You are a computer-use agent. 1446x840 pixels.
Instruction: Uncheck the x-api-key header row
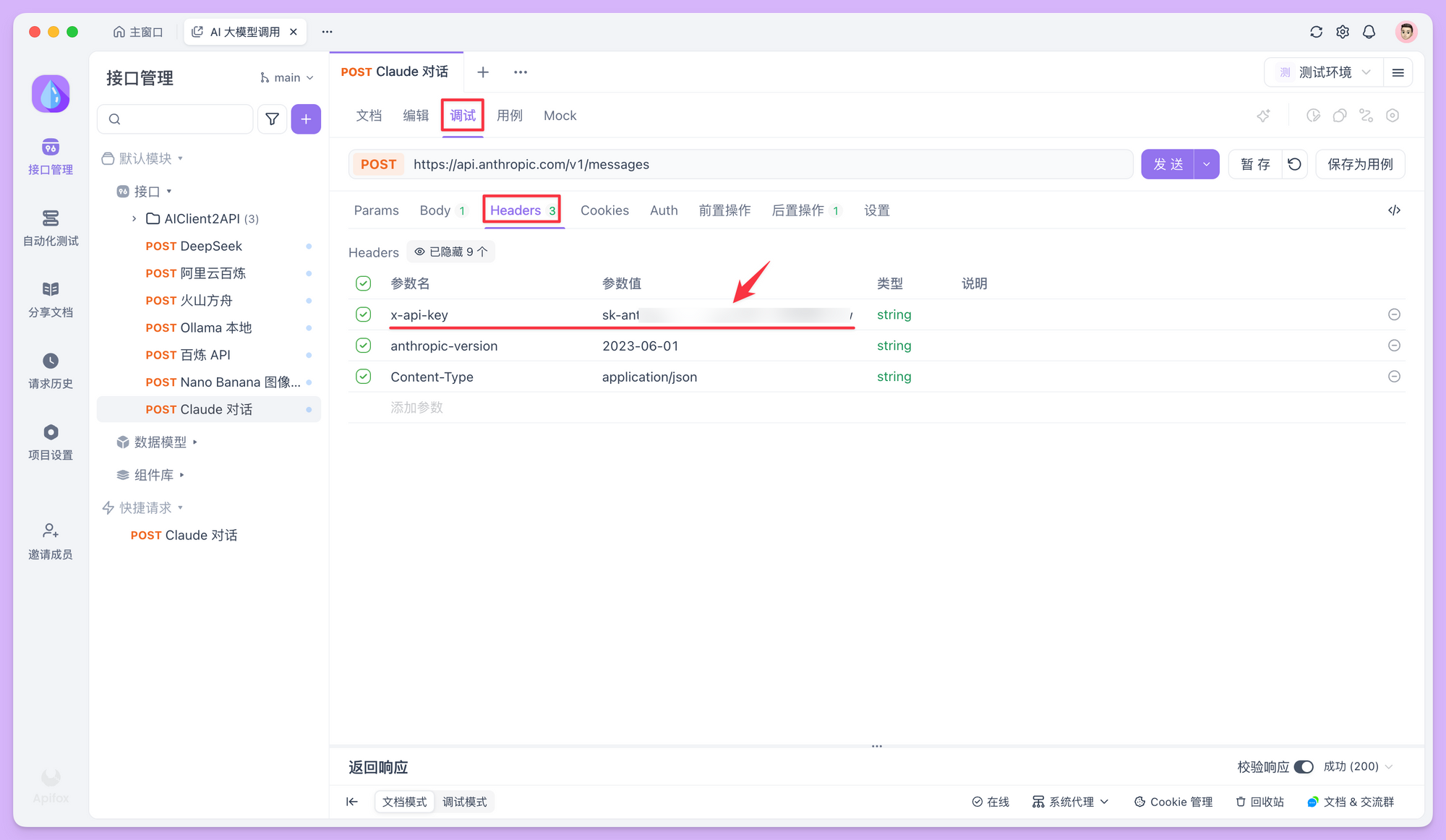(x=363, y=314)
